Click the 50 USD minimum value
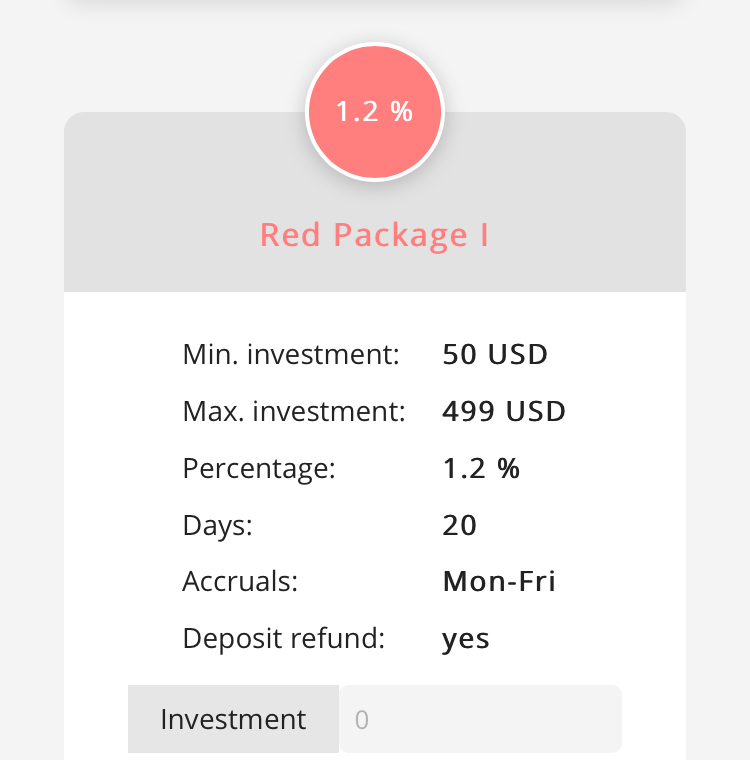This screenshot has height=760, width=750. pyautogui.click(x=495, y=354)
